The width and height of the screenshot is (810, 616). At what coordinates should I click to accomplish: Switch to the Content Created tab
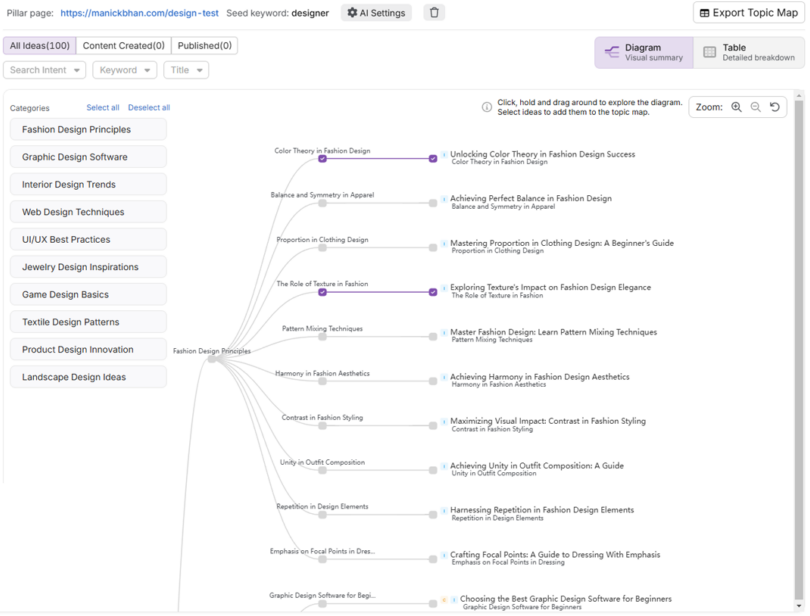click(123, 44)
